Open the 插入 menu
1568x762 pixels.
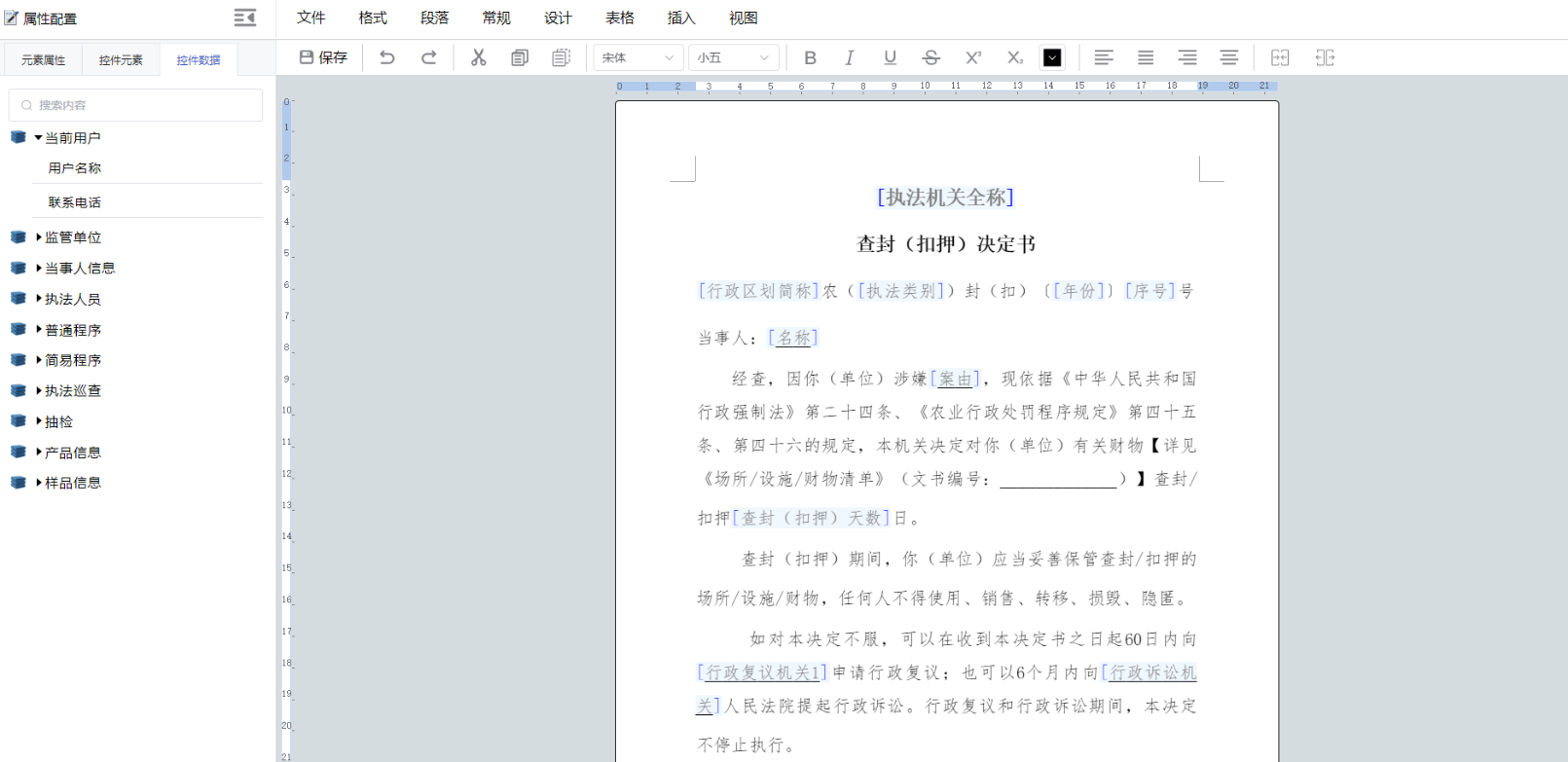tap(681, 18)
